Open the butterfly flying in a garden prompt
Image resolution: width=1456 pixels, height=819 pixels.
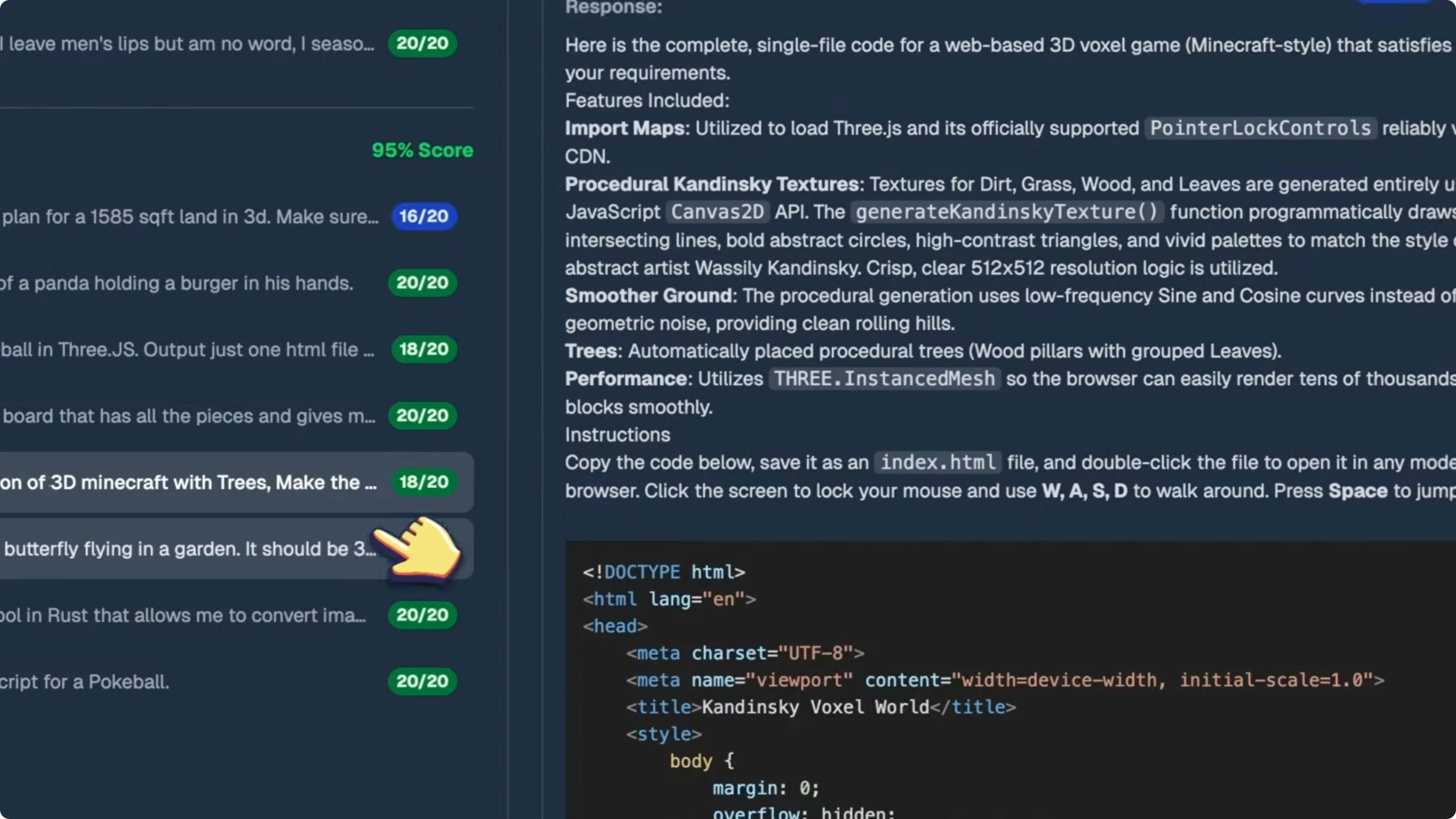(186, 549)
